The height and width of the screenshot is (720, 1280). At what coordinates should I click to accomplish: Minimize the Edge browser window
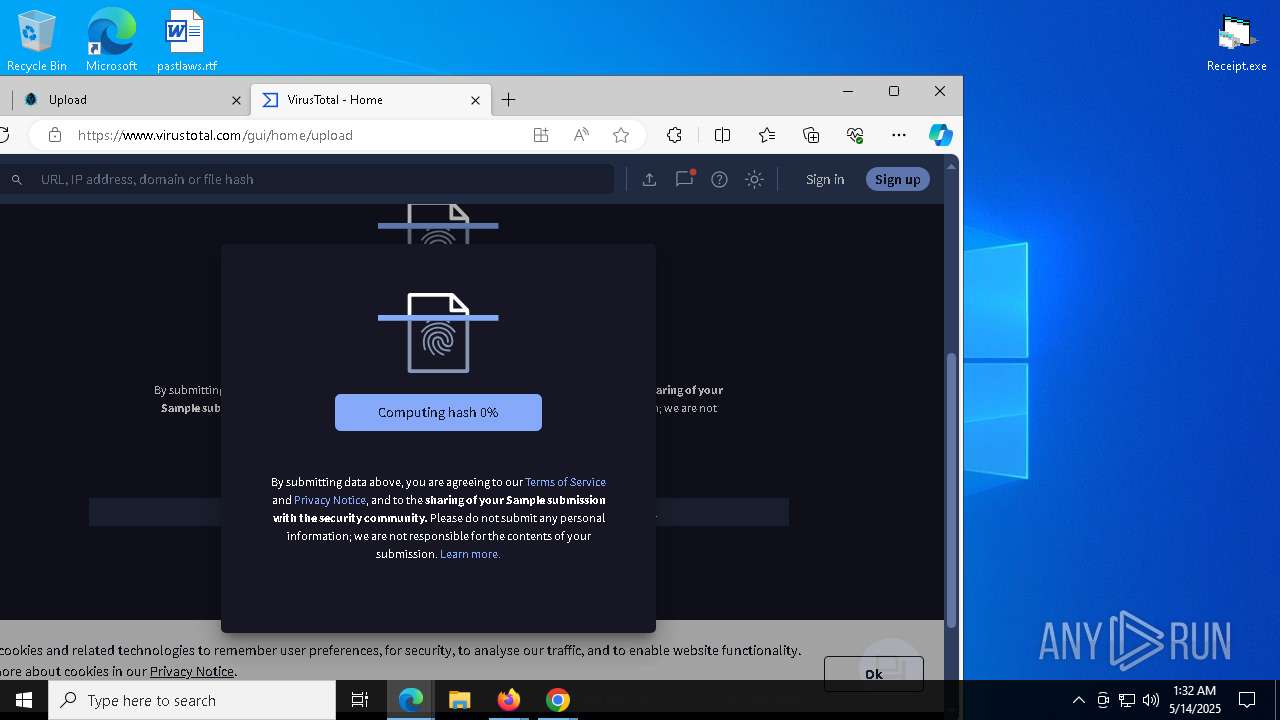coord(848,91)
